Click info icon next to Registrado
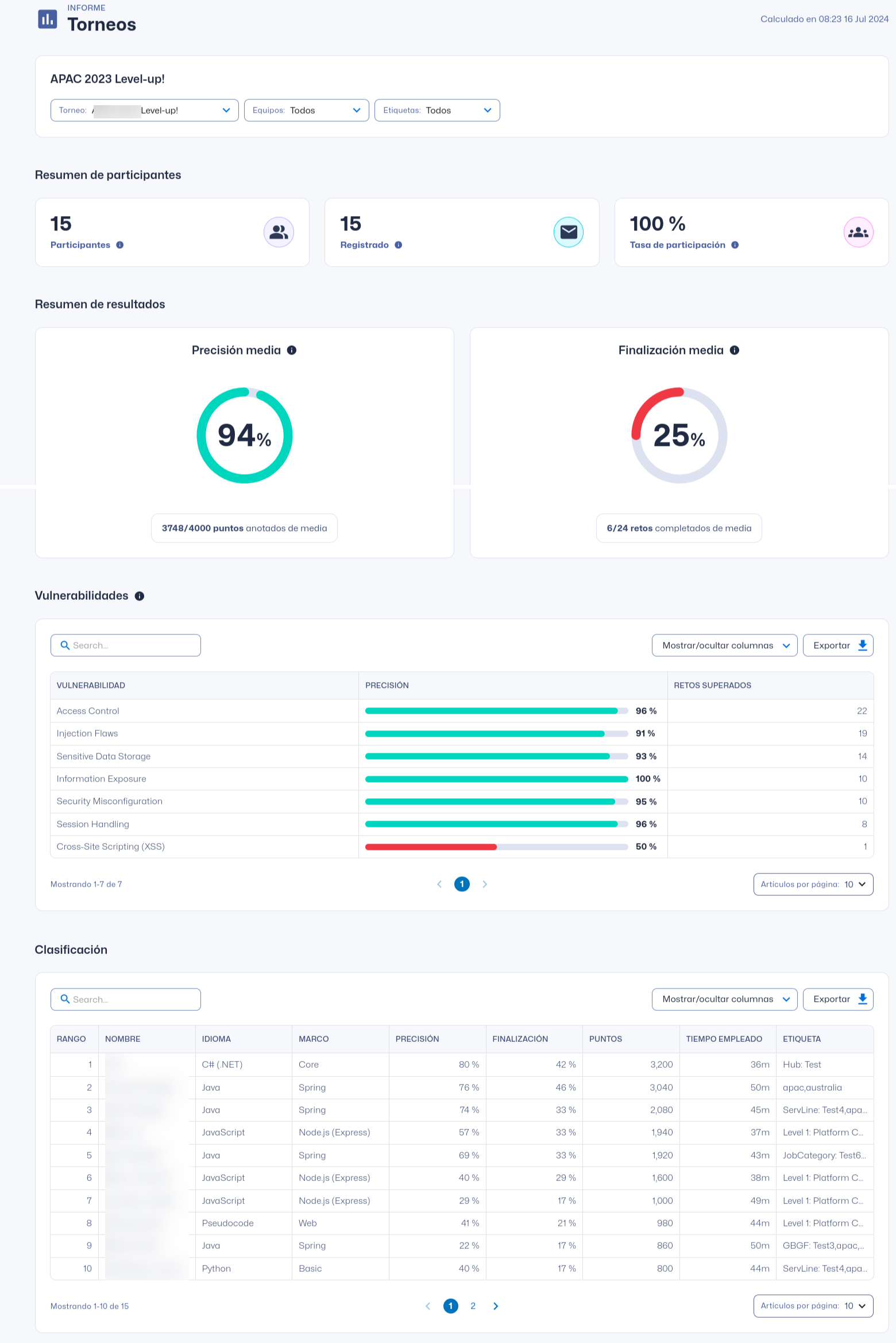Viewport: 896px width, 1343px height. click(x=399, y=245)
